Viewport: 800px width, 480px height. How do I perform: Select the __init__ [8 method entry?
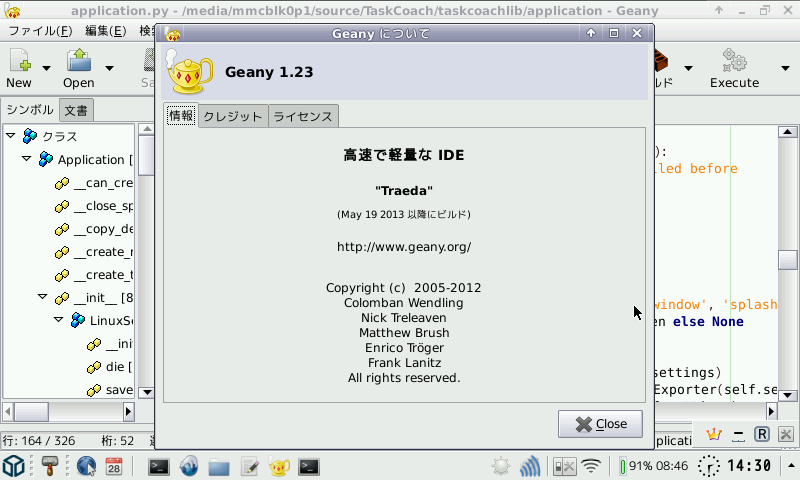click(x=94, y=298)
